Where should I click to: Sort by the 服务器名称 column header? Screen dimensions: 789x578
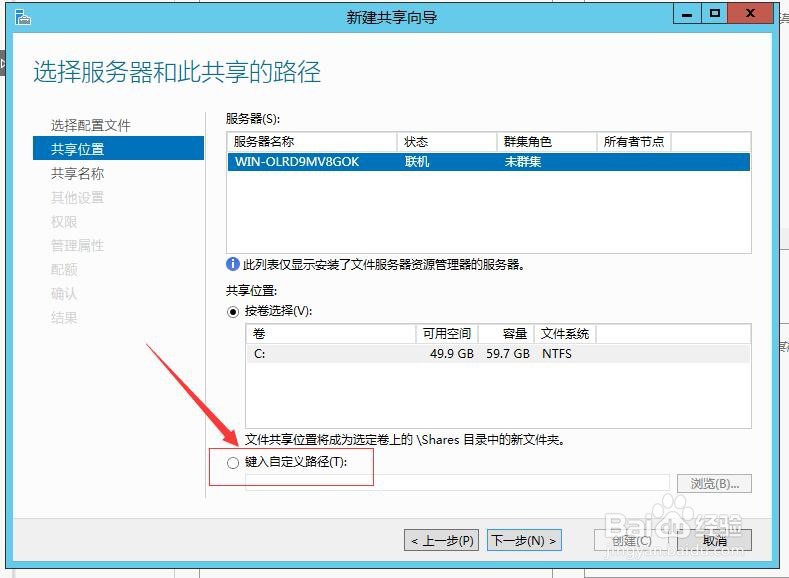[x=312, y=142]
